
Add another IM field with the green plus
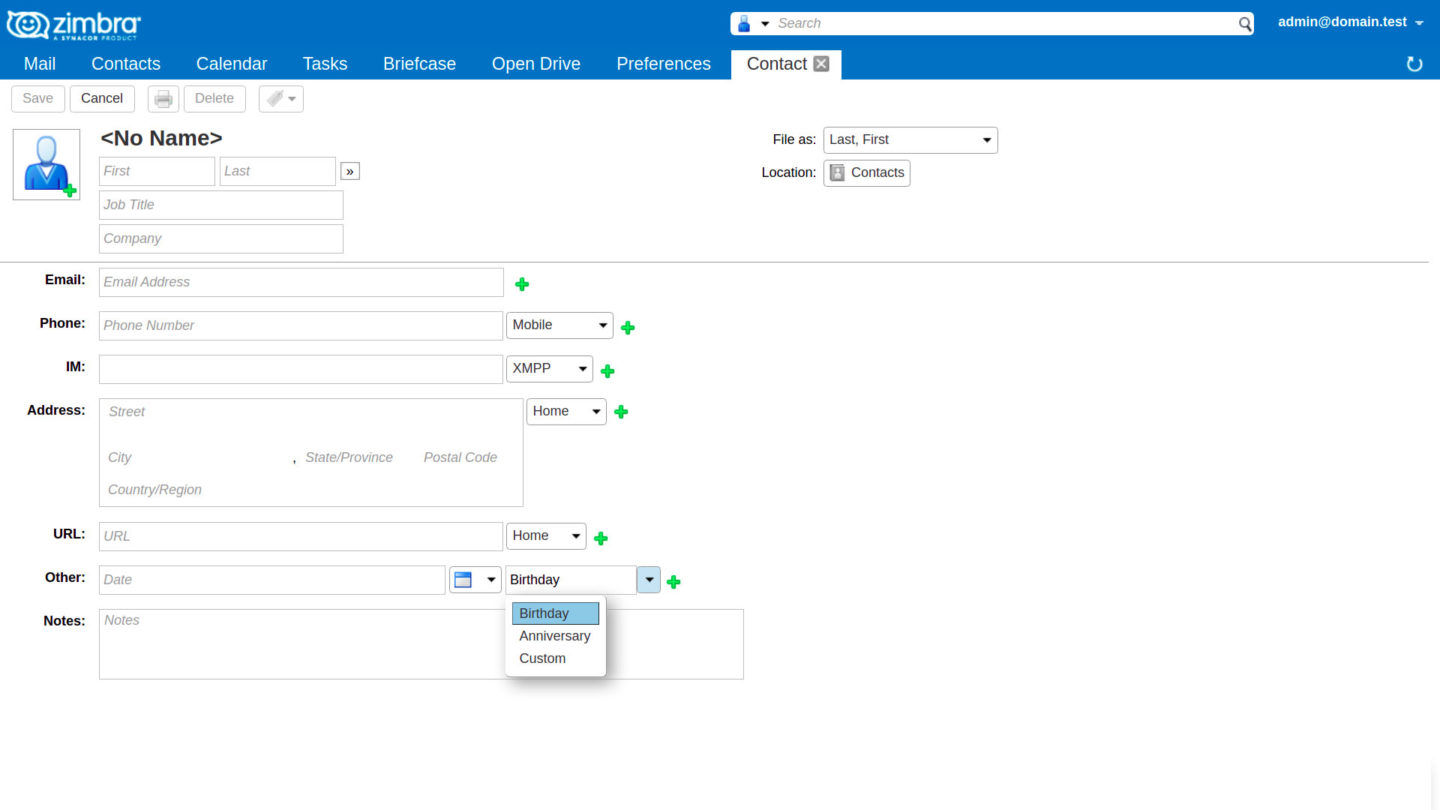coord(607,369)
